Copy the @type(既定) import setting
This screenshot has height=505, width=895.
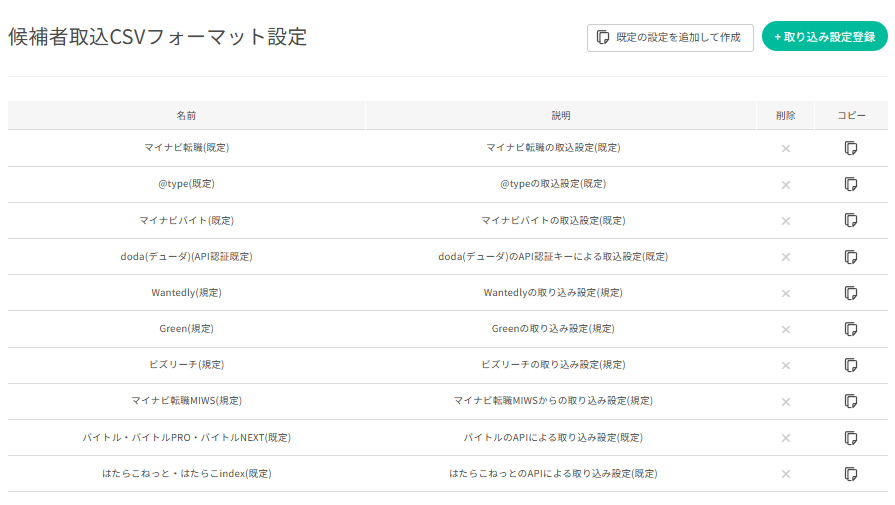click(851, 184)
